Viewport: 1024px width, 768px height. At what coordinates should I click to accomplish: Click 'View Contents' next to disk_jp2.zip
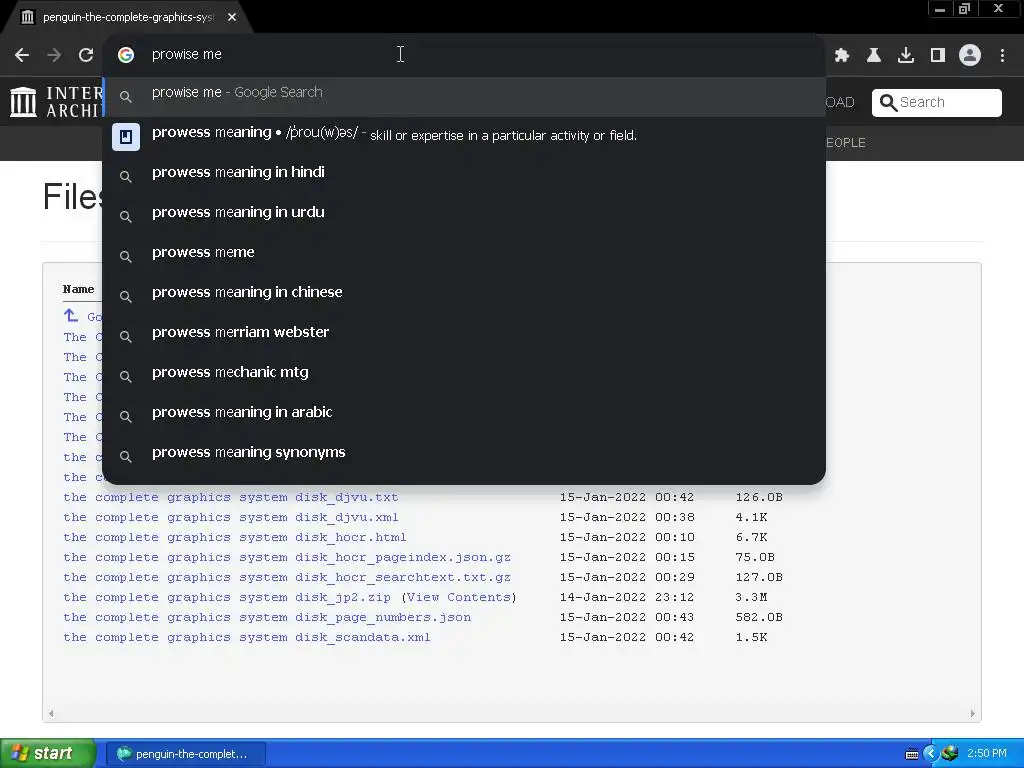tap(459, 598)
